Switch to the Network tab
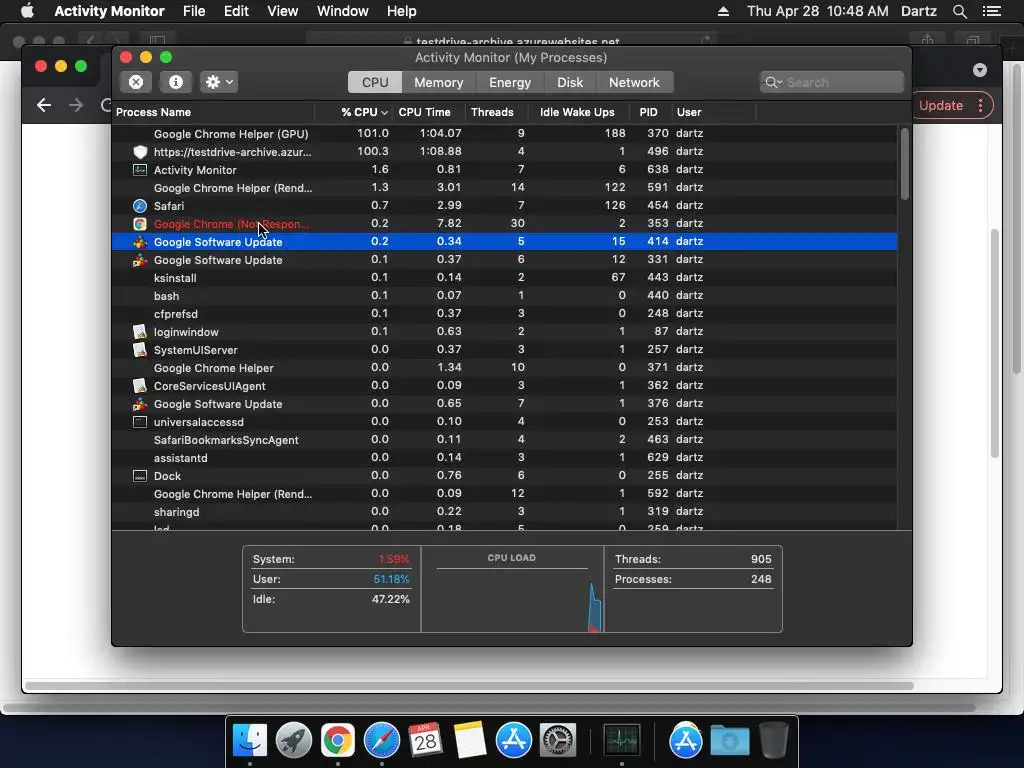The height and width of the screenshot is (768, 1024). (633, 82)
